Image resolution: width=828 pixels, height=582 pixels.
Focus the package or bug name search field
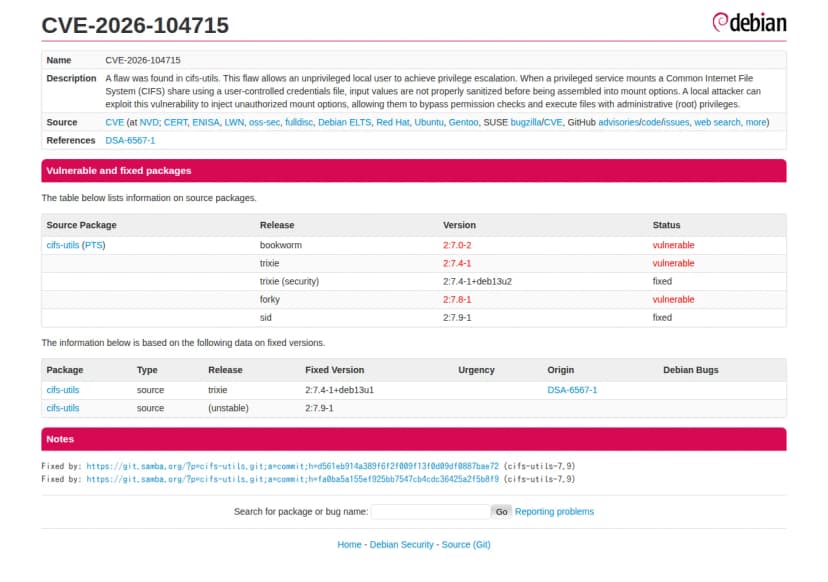click(x=430, y=512)
